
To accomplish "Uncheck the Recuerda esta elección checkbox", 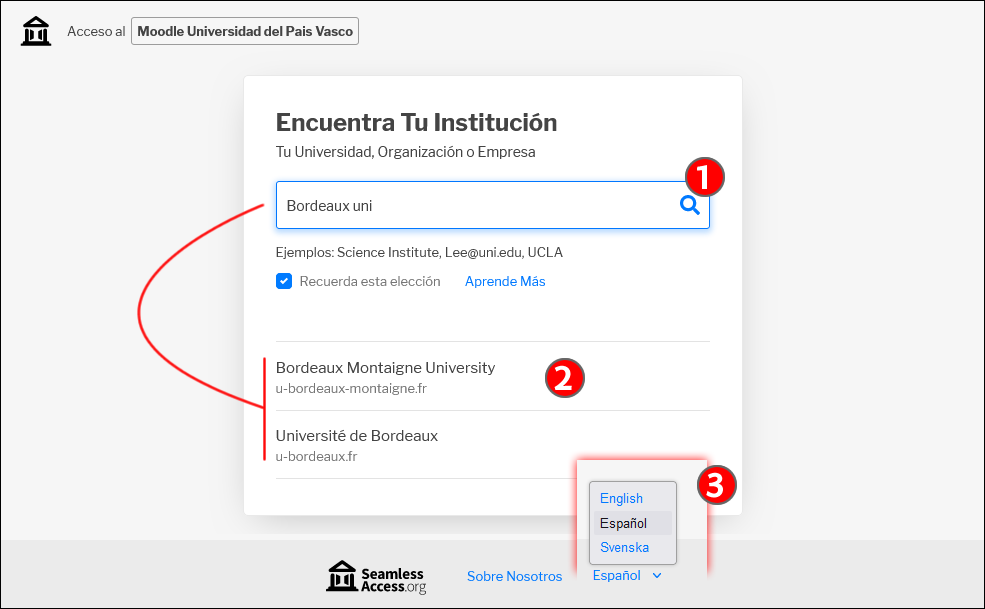I will 284,282.
